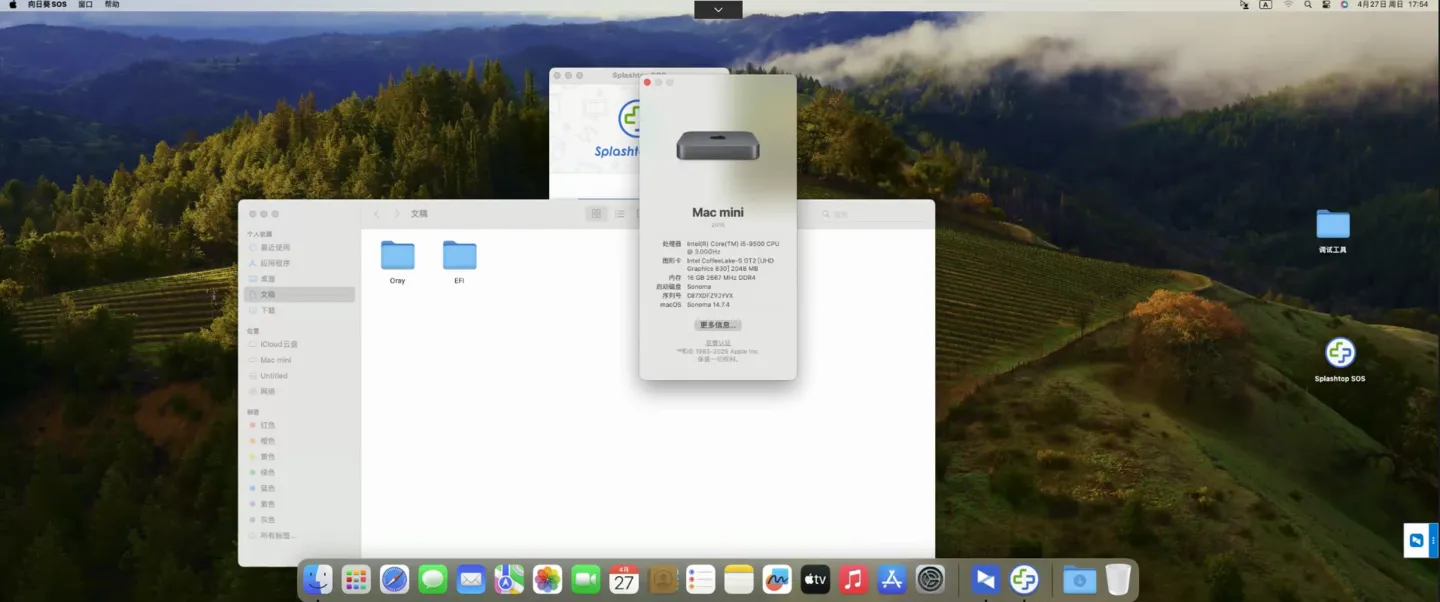
Task: Click the Spotlight search magnifier in menu bar
Action: [1307, 5]
